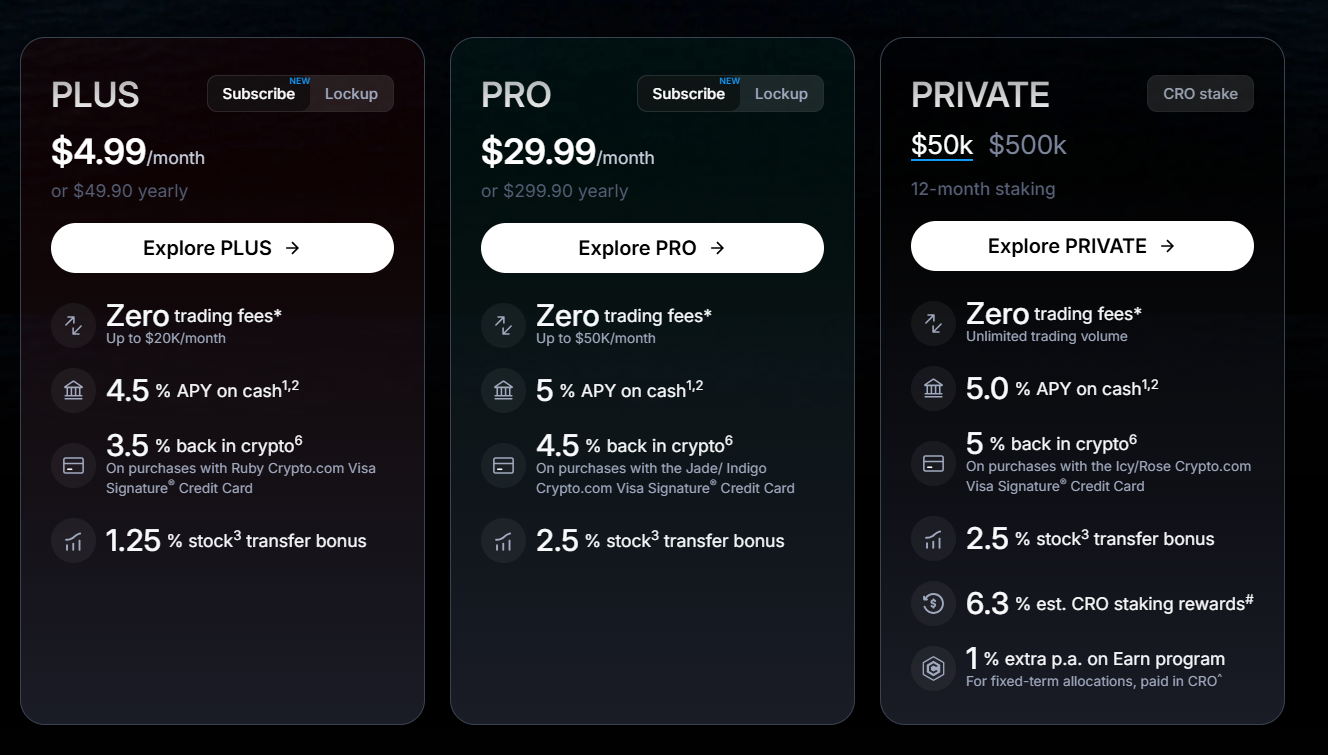Viewport: 1328px width, 755px height.
Task: Click the PLUS APY bank icon
Action: pos(73,390)
